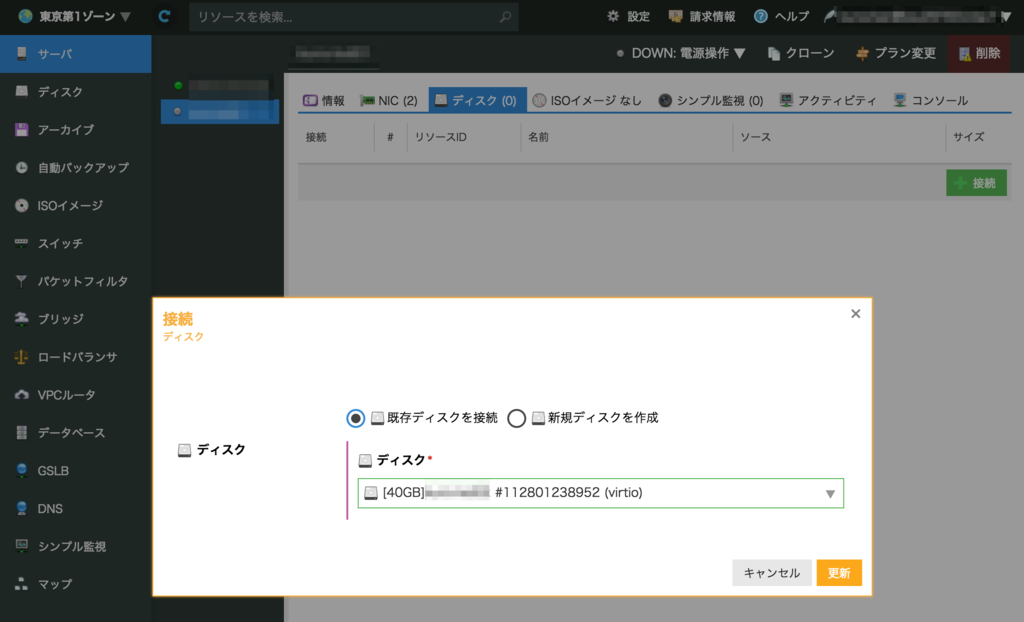Open アーカイブ in the sidebar

tap(76, 129)
